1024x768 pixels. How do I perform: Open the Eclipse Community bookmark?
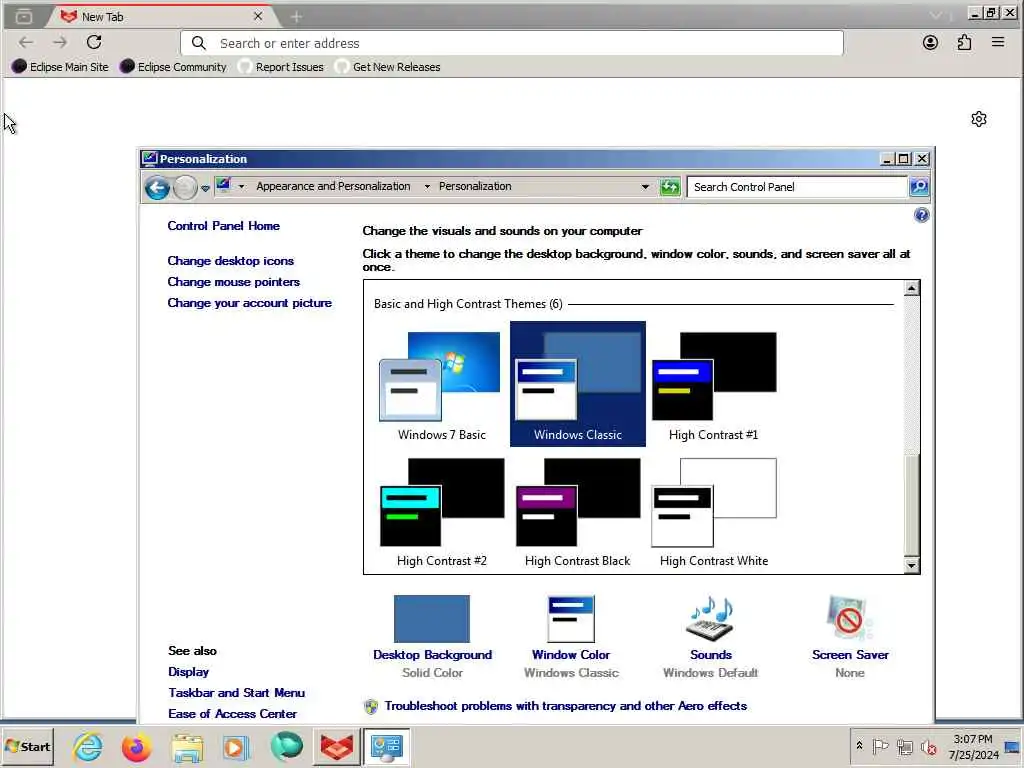(173, 67)
